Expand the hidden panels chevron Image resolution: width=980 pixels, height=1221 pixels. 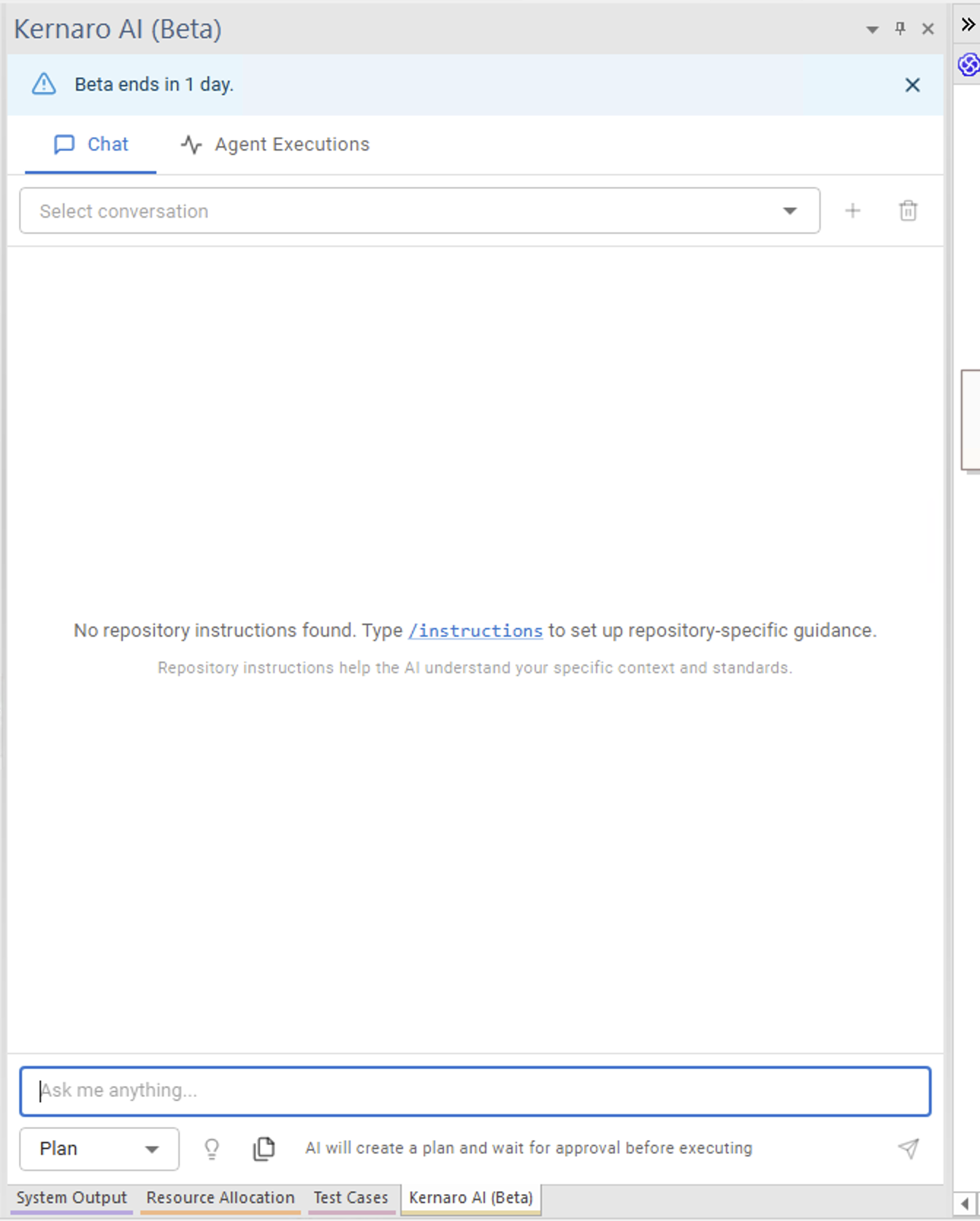point(968,25)
